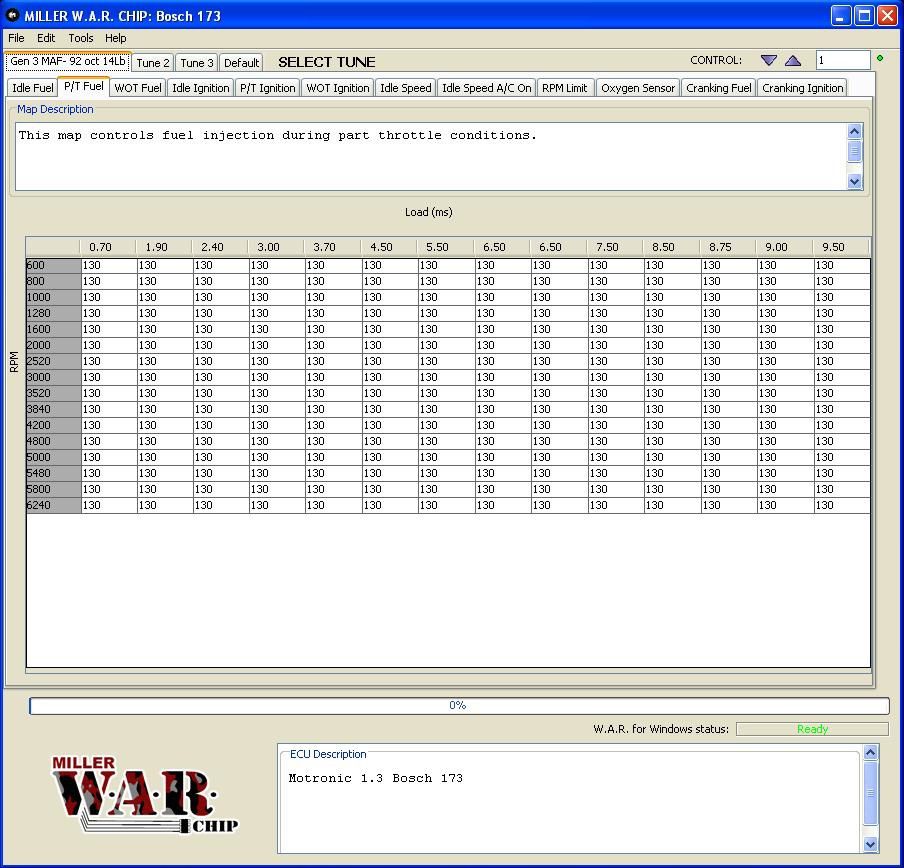Screen dimensions: 904x868
Task: Select the Gen 3 MAF- 92 oct 14Lb tune tab
Action: tap(68, 61)
